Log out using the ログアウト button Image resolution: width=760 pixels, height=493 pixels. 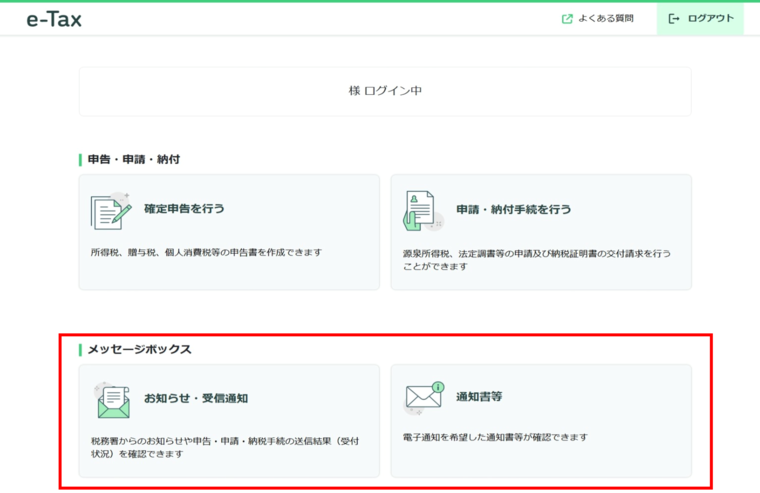[700, 19]
